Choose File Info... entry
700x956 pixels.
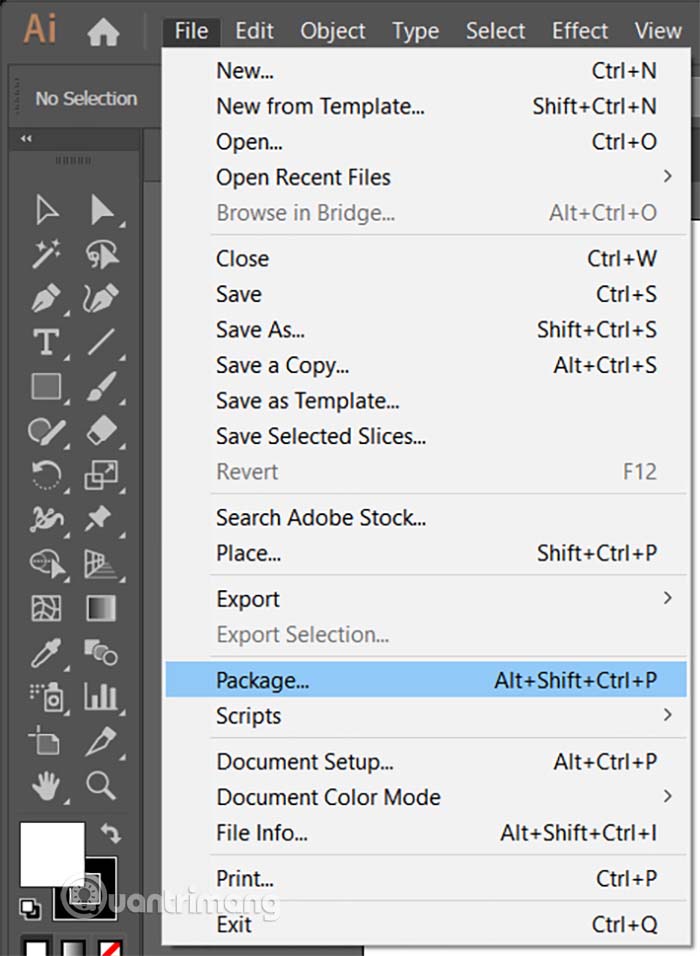(426, 832)
